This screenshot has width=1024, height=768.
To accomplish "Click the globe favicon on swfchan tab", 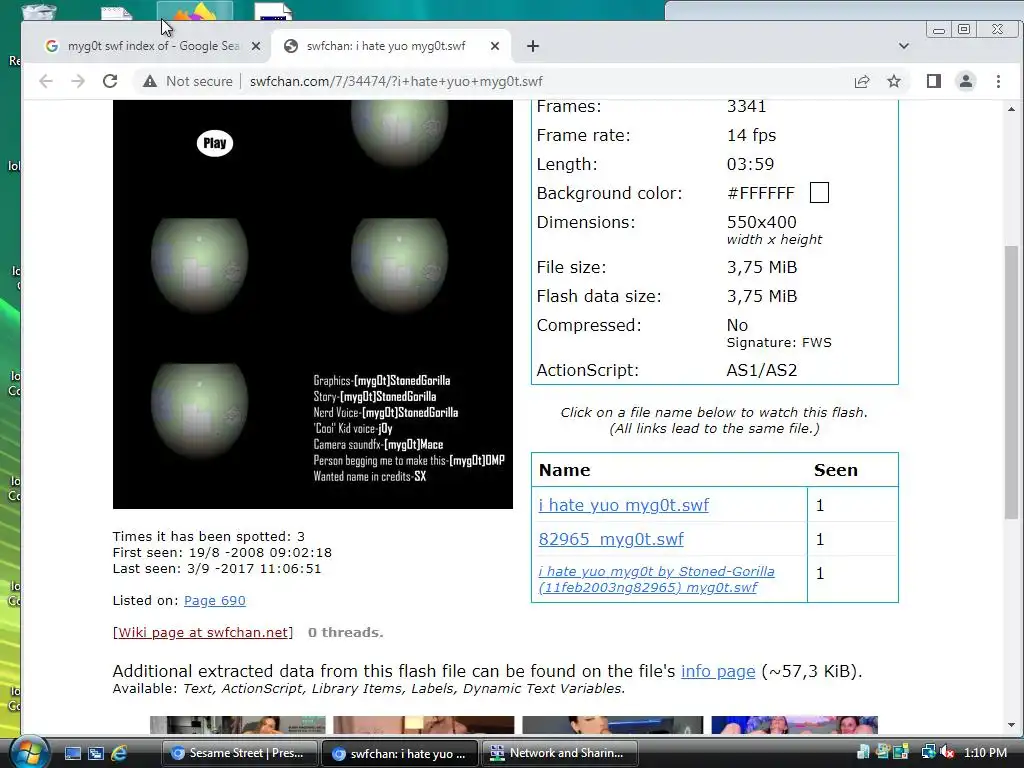I will [291, 46].
